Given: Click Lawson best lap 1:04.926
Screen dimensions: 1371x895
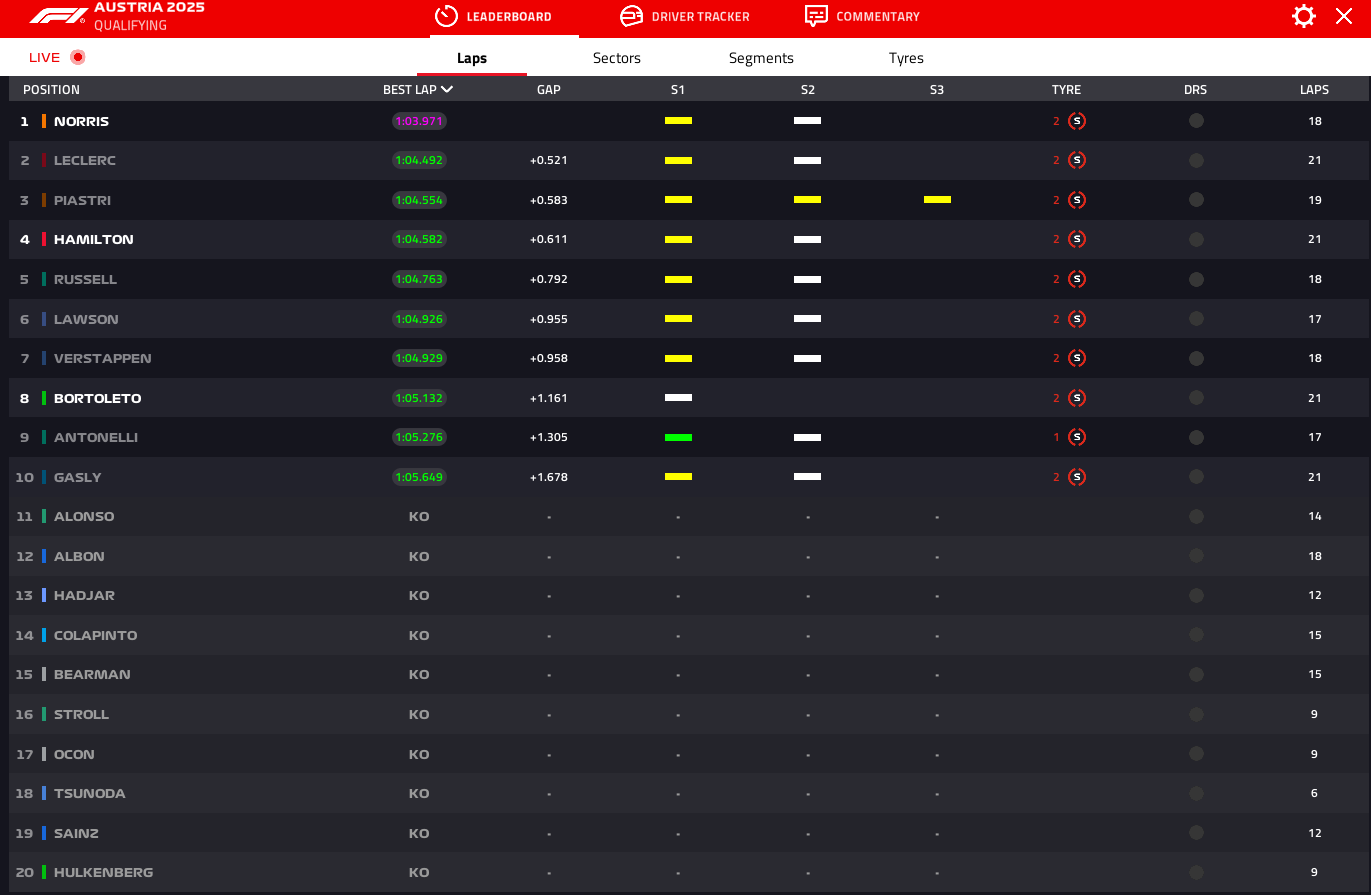Looking at the screenshot, I should (419, 319).
